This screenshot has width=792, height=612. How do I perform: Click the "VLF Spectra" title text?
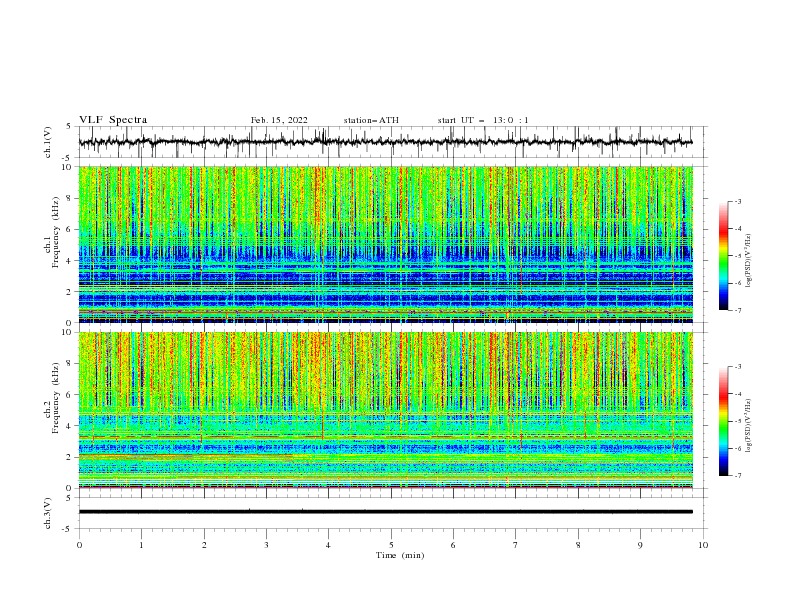coord(113,120)
